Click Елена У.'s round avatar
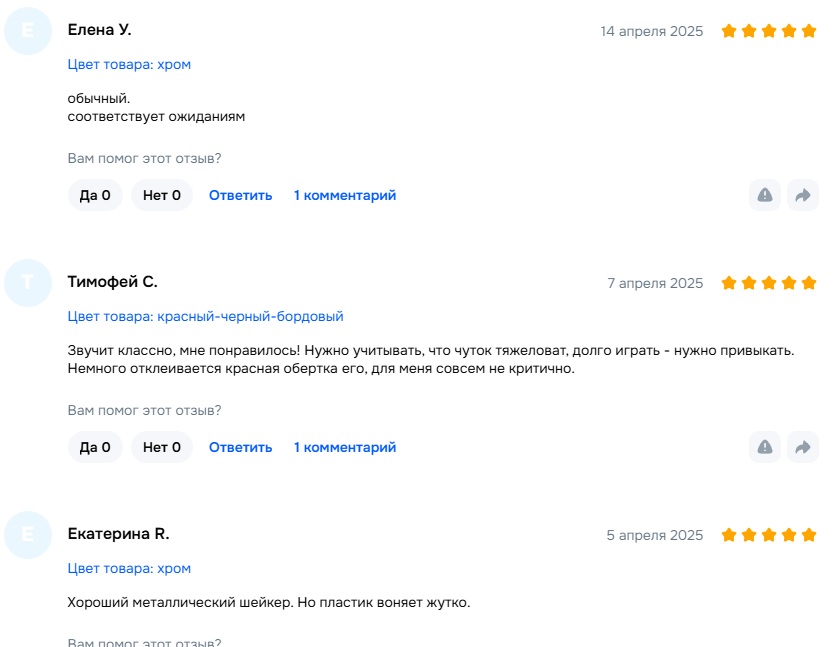The image size is (834, 647). coord(28,31)
